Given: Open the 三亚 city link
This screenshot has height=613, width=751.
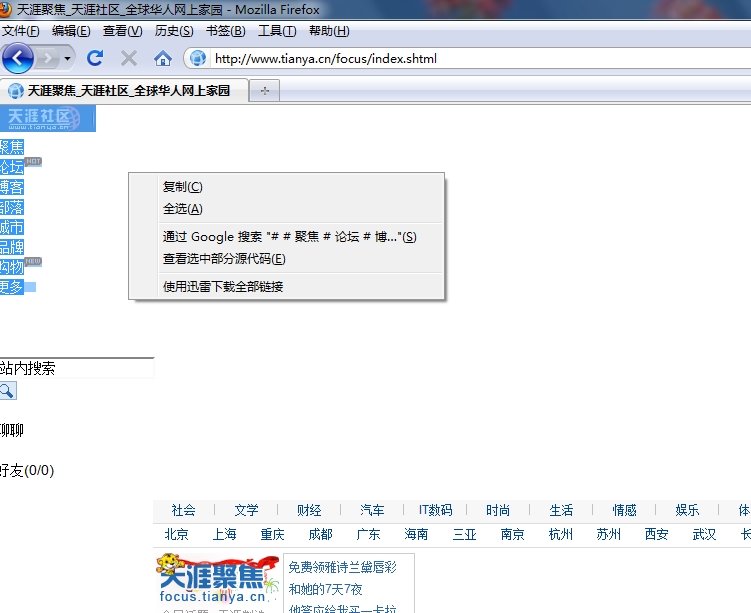Looking at the screenshot, I should (465, 534).
